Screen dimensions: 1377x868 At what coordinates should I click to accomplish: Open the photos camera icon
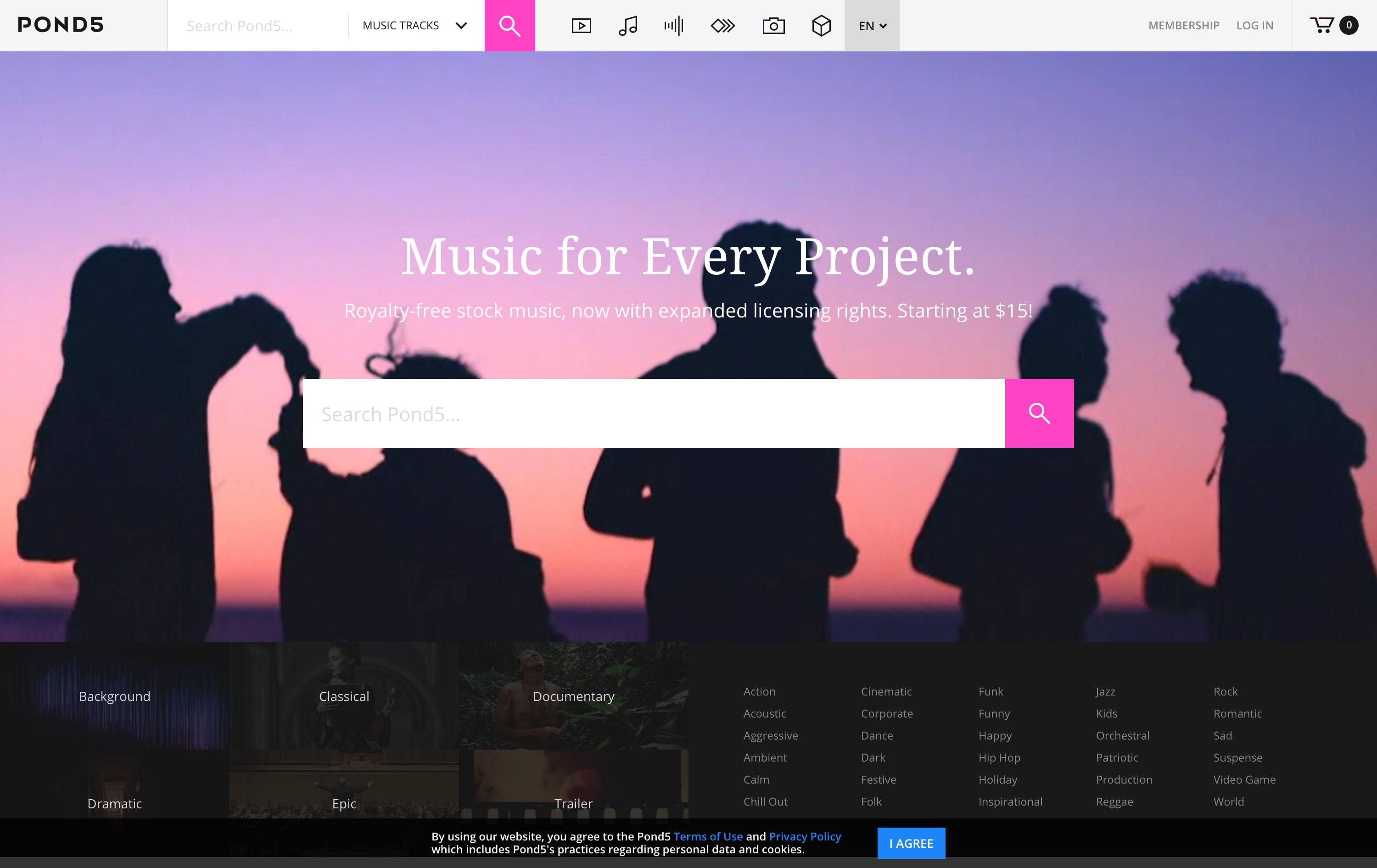tap(773, 26)
